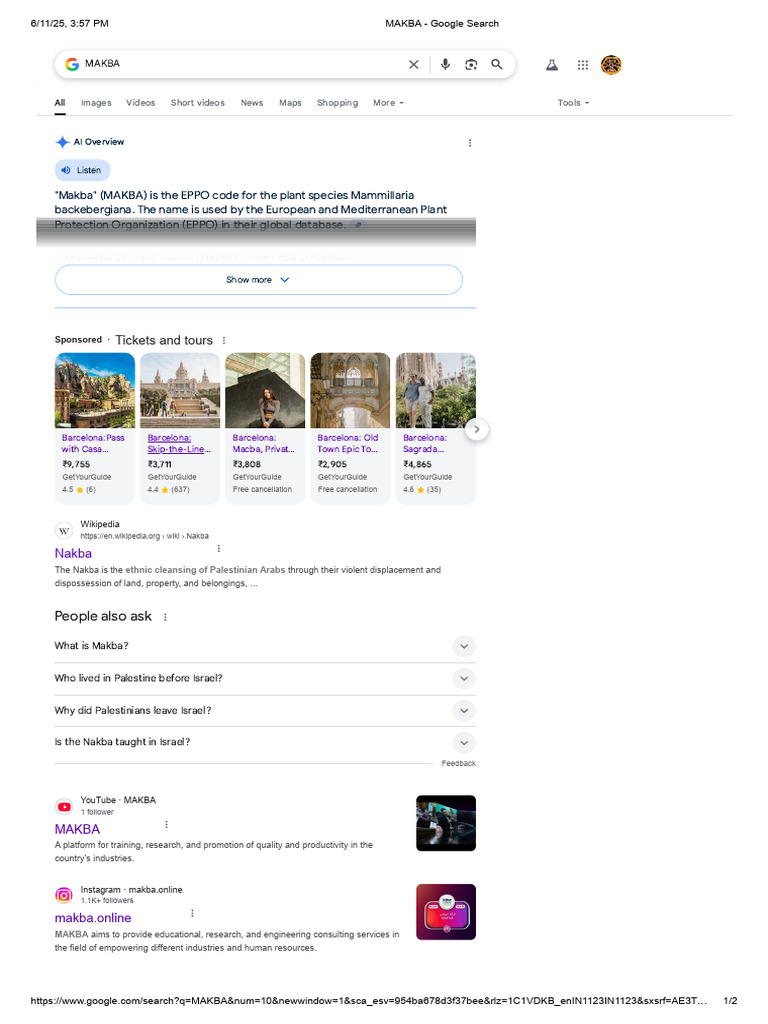Open Wikipedia Nakba result options menu
Screen dimensions: 768x1024
(x=219, y=549)
